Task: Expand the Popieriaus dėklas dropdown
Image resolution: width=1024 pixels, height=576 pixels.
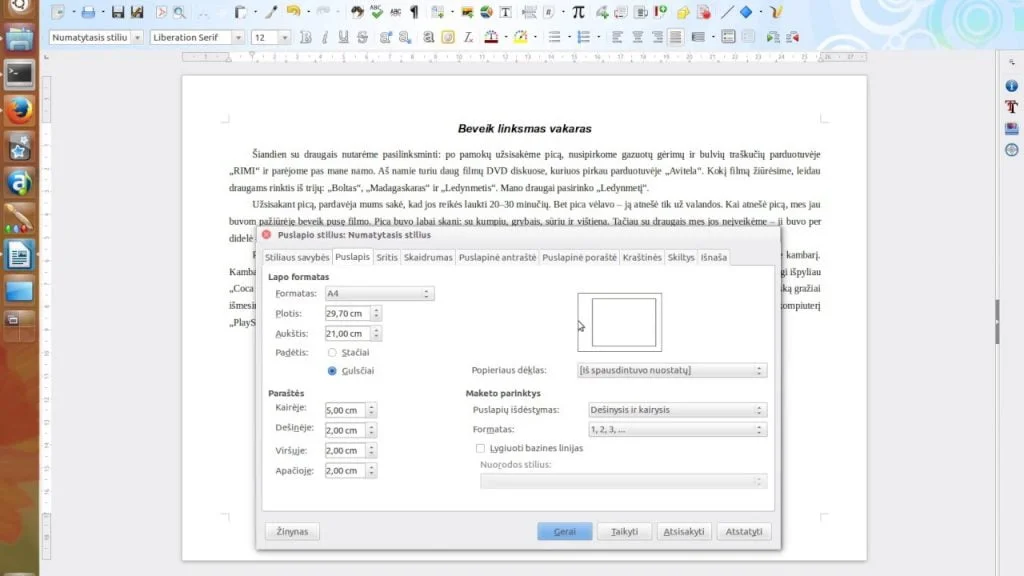Action: 672,370
